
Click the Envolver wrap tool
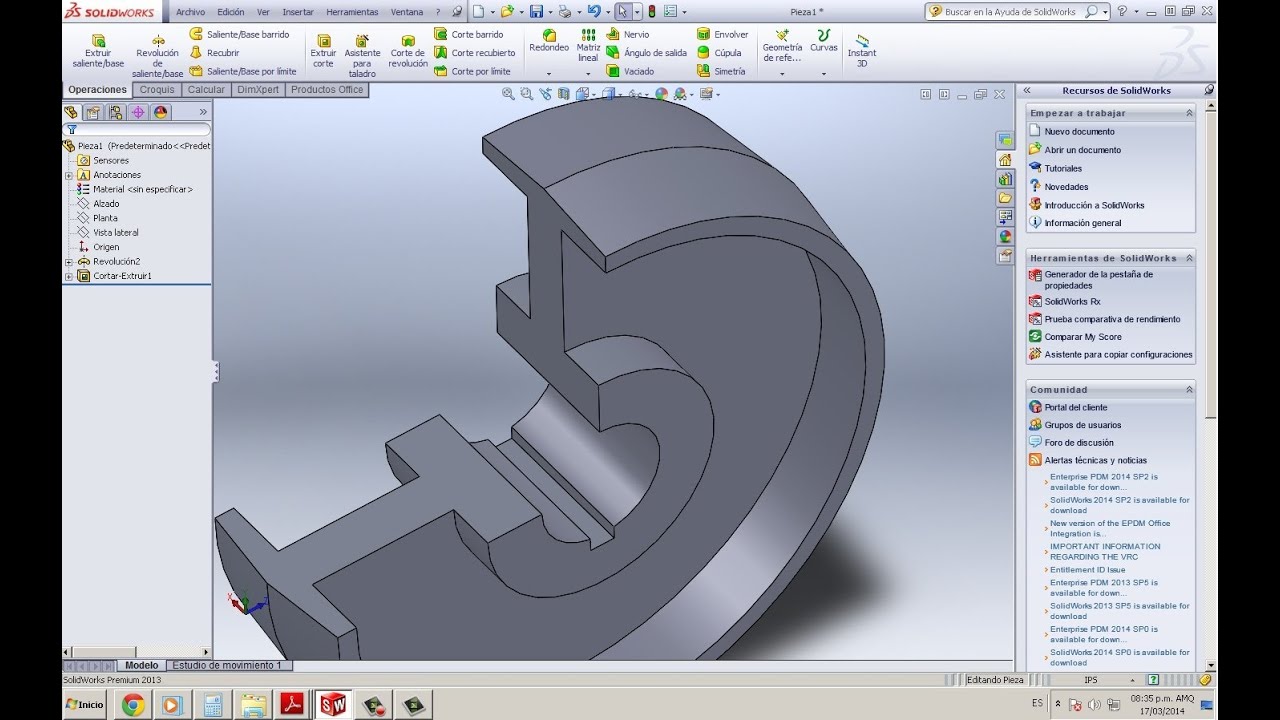click(723, 34)
